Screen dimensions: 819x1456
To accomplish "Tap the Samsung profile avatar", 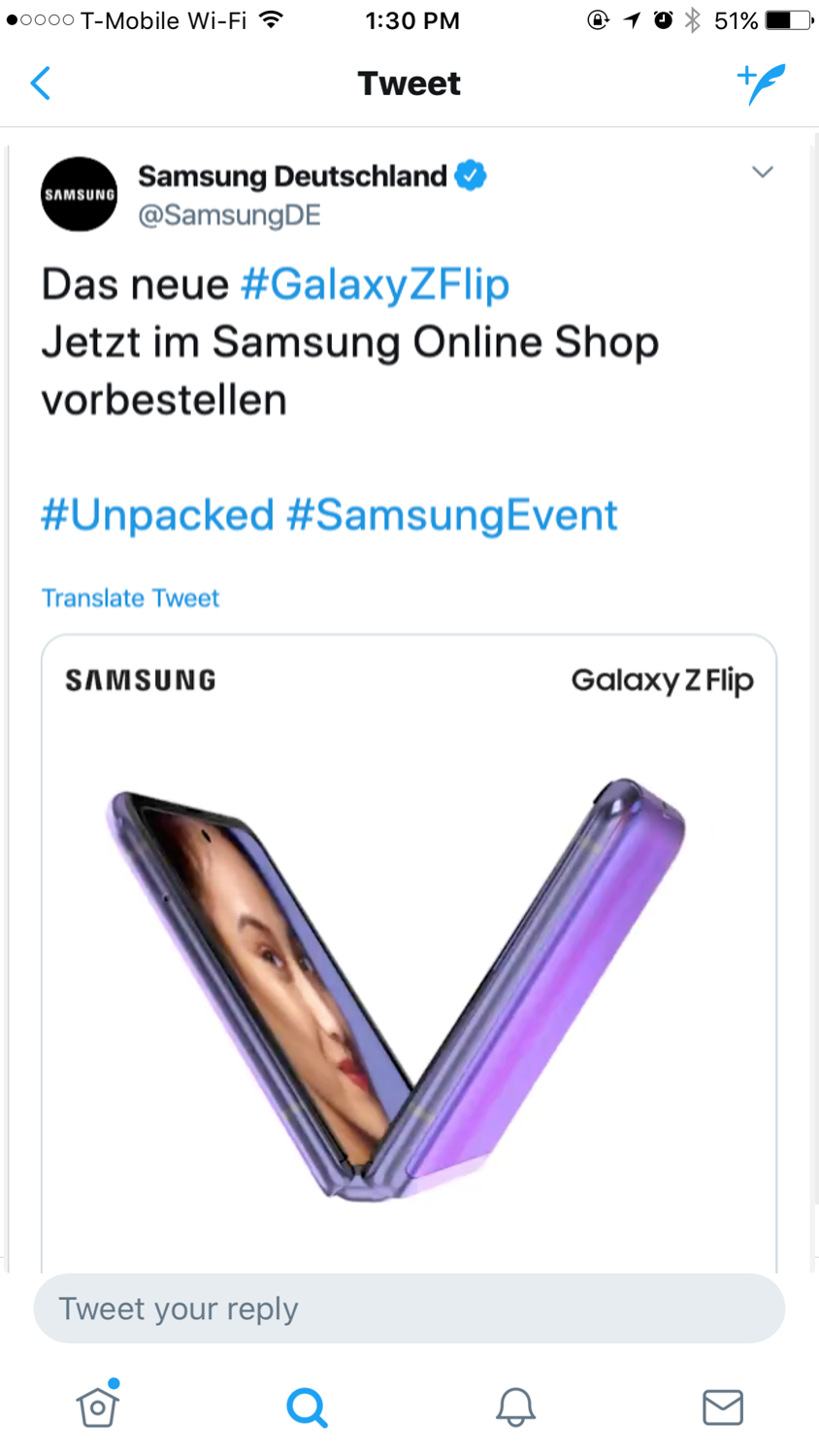I will click(79, 194).
